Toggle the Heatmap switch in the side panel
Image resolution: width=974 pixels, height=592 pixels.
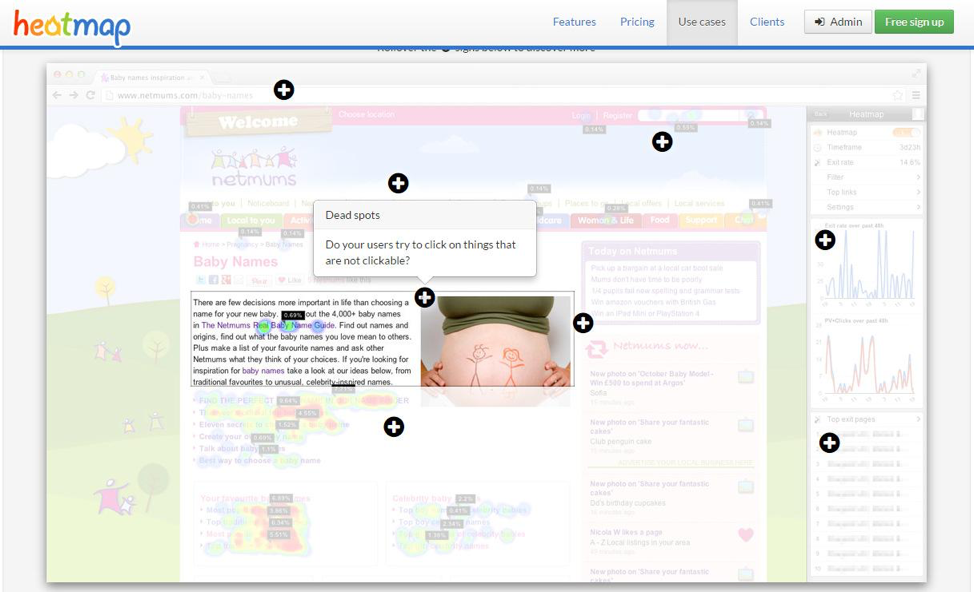pos(906,132)
